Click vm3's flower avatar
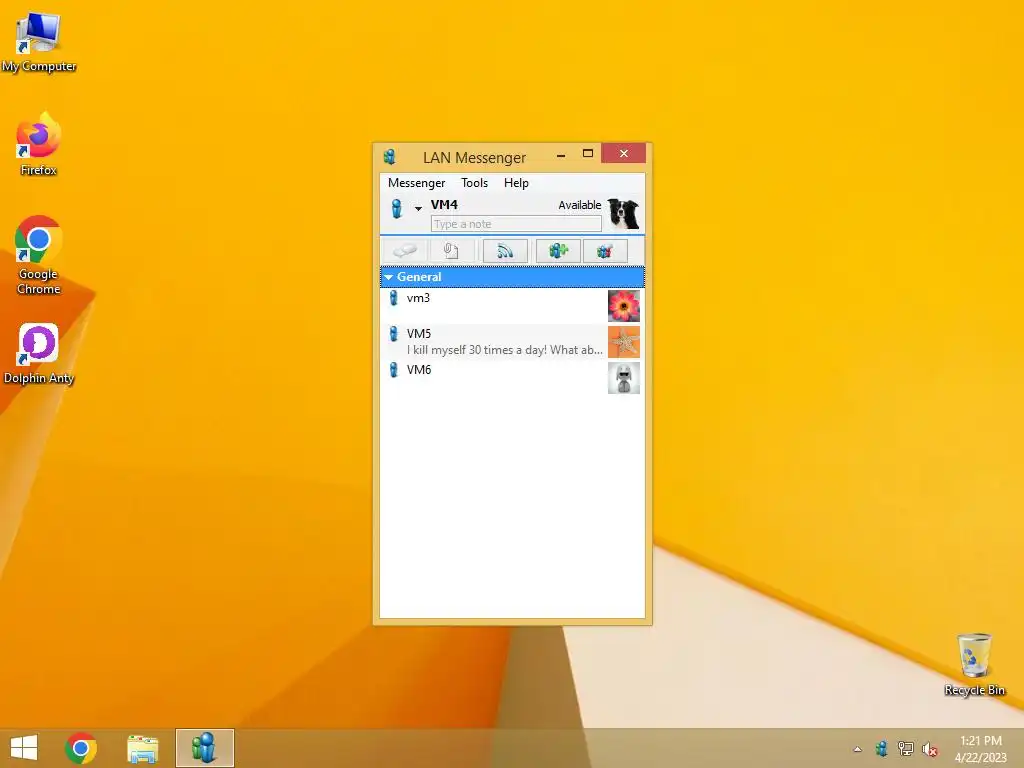The image size is (1024, 768). click(x=624, y=306)
